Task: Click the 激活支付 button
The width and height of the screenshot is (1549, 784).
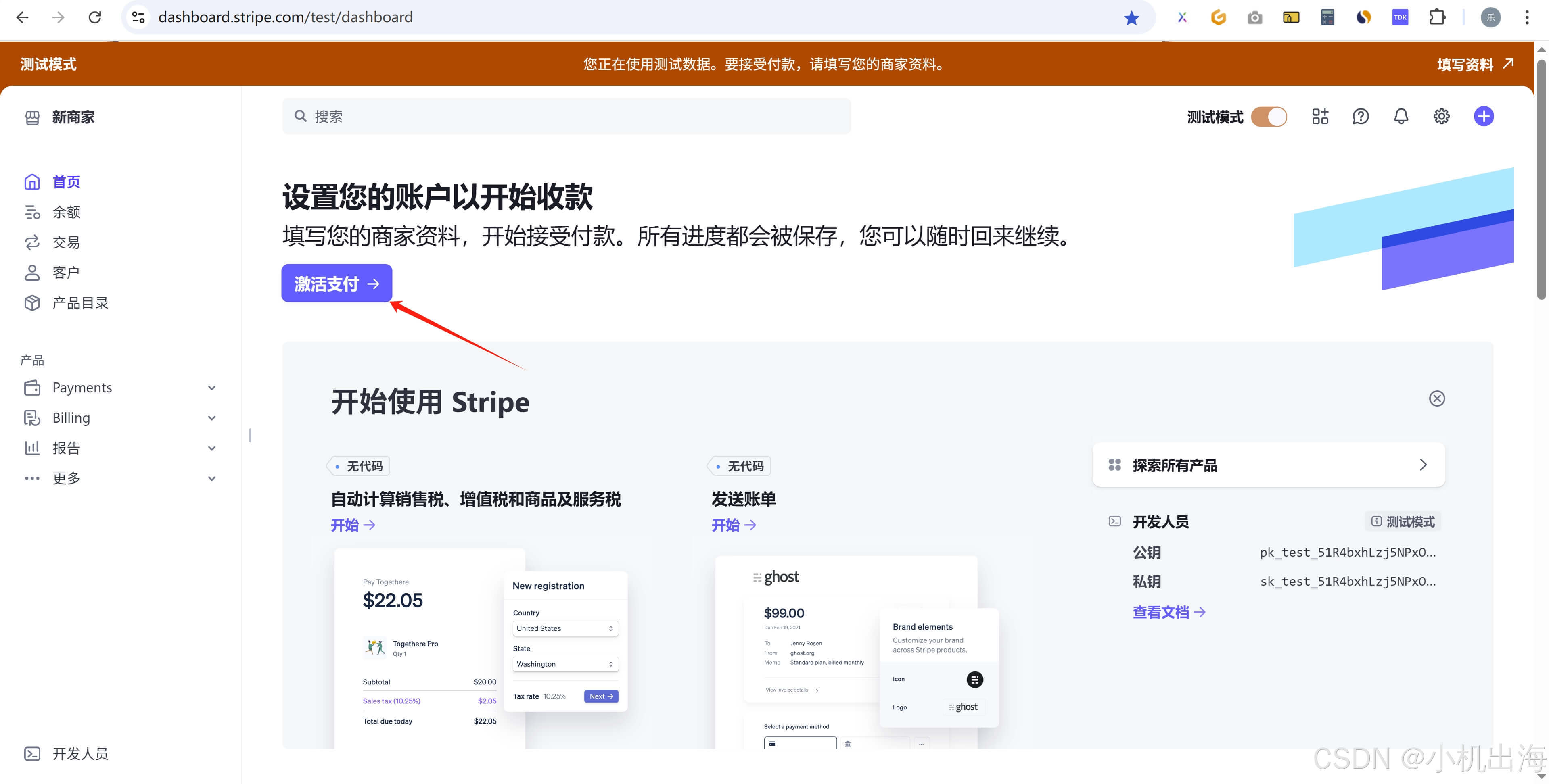Action: (x=336, y=283)
